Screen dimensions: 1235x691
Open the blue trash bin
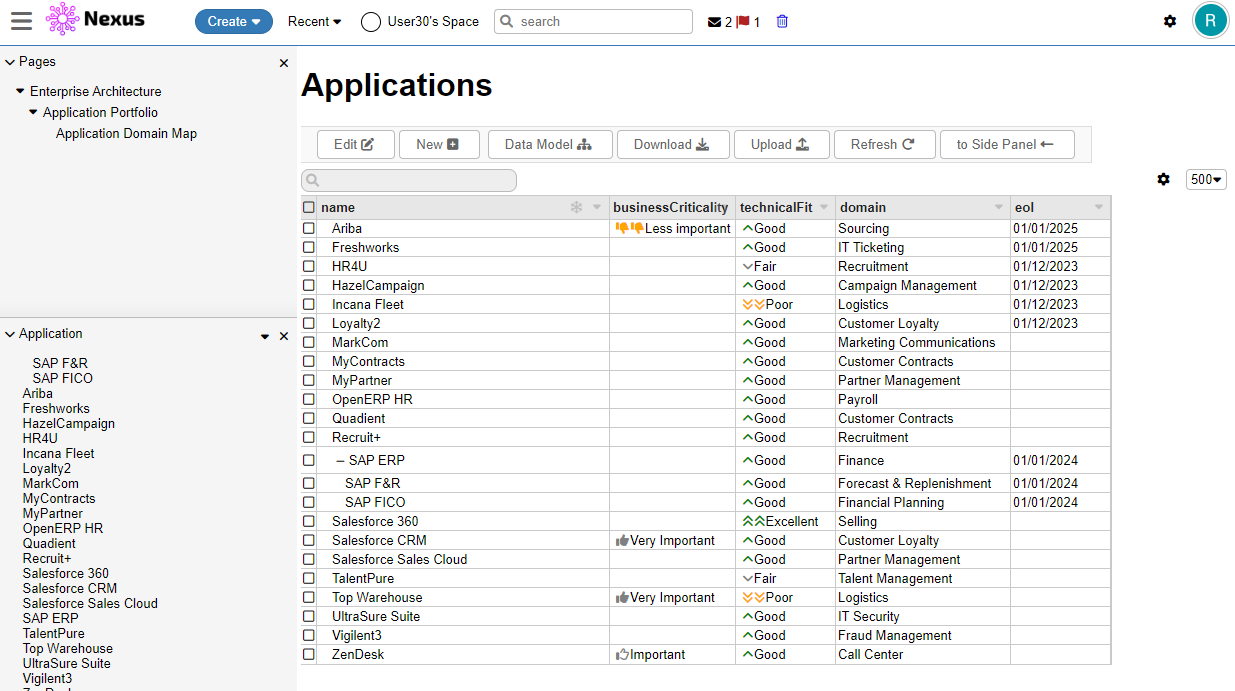click(x=782, y=21)
